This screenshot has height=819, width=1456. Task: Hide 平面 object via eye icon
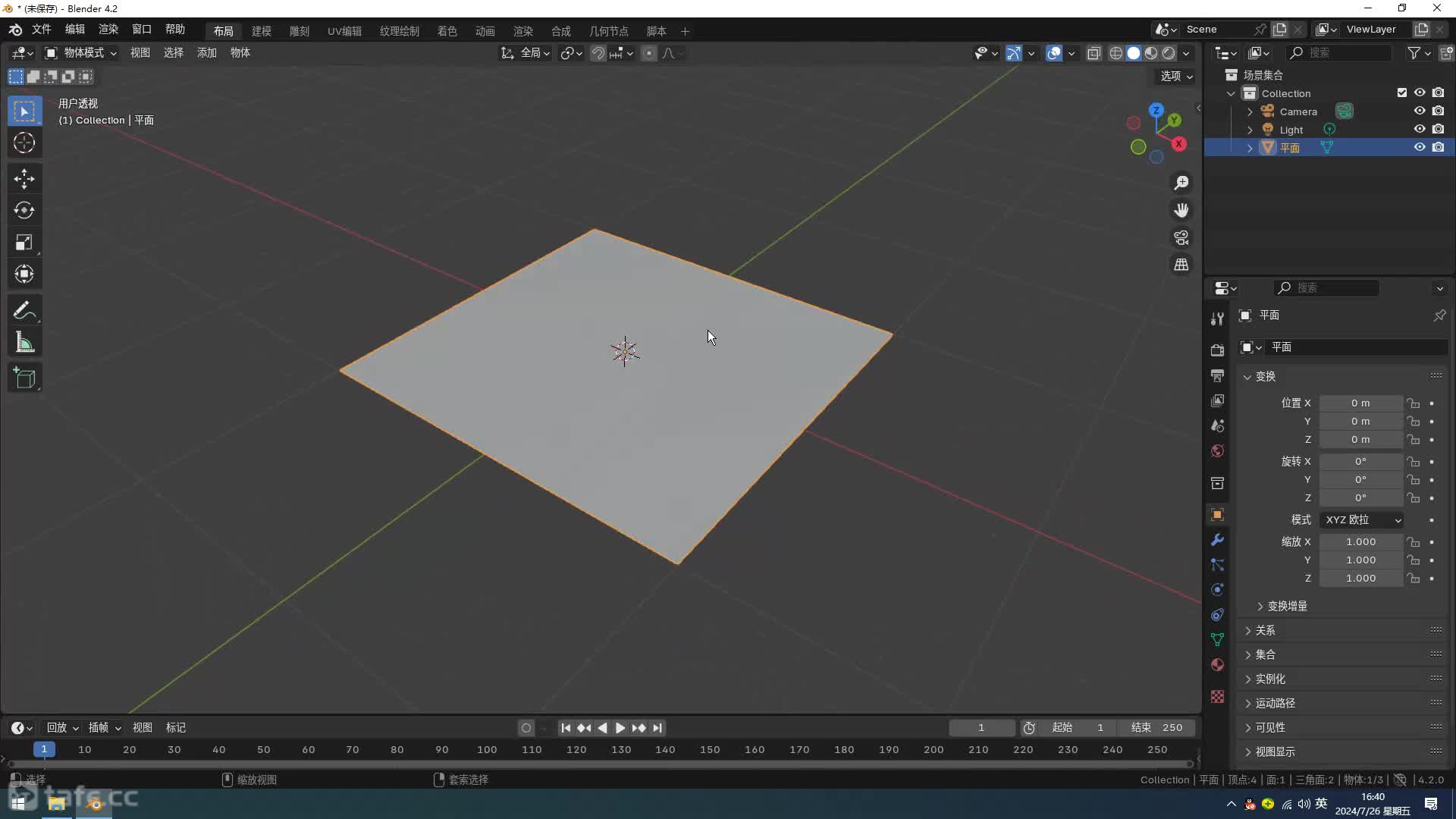tap(1420, 147)
